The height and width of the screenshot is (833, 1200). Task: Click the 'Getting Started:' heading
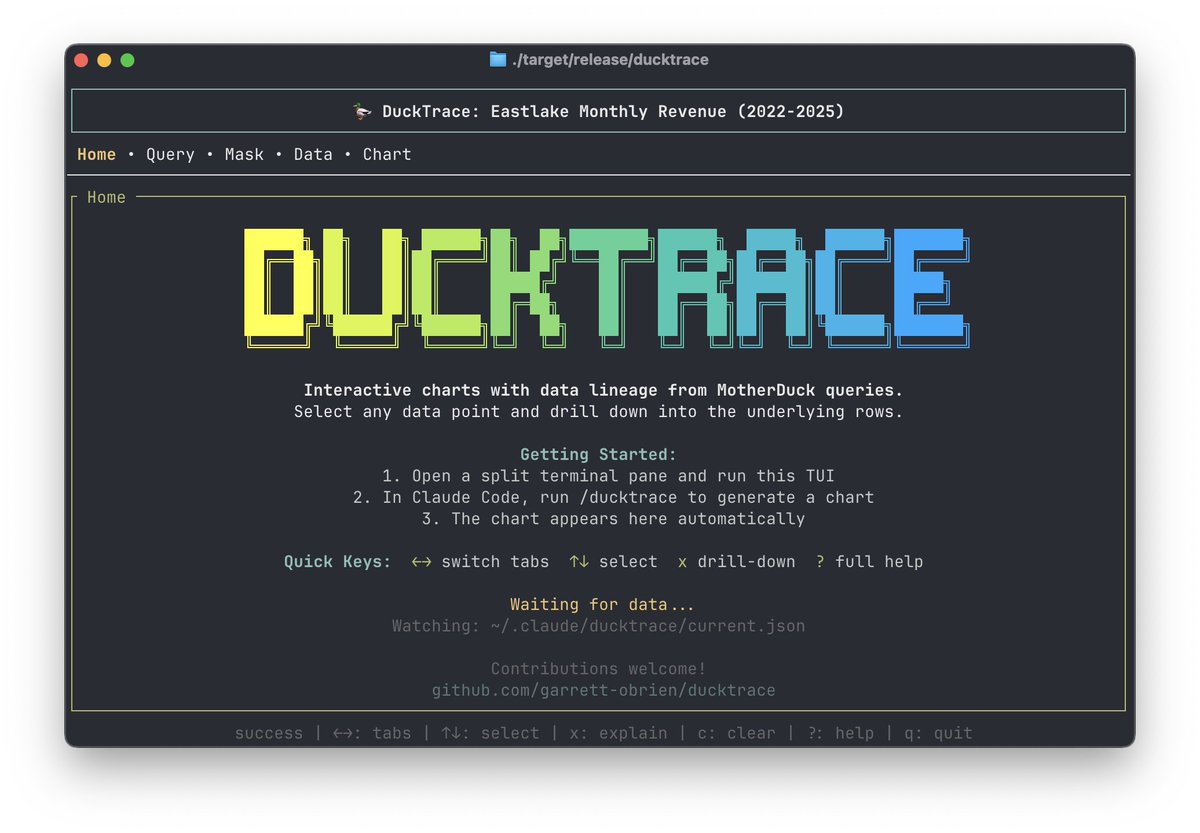click(598, 454)
